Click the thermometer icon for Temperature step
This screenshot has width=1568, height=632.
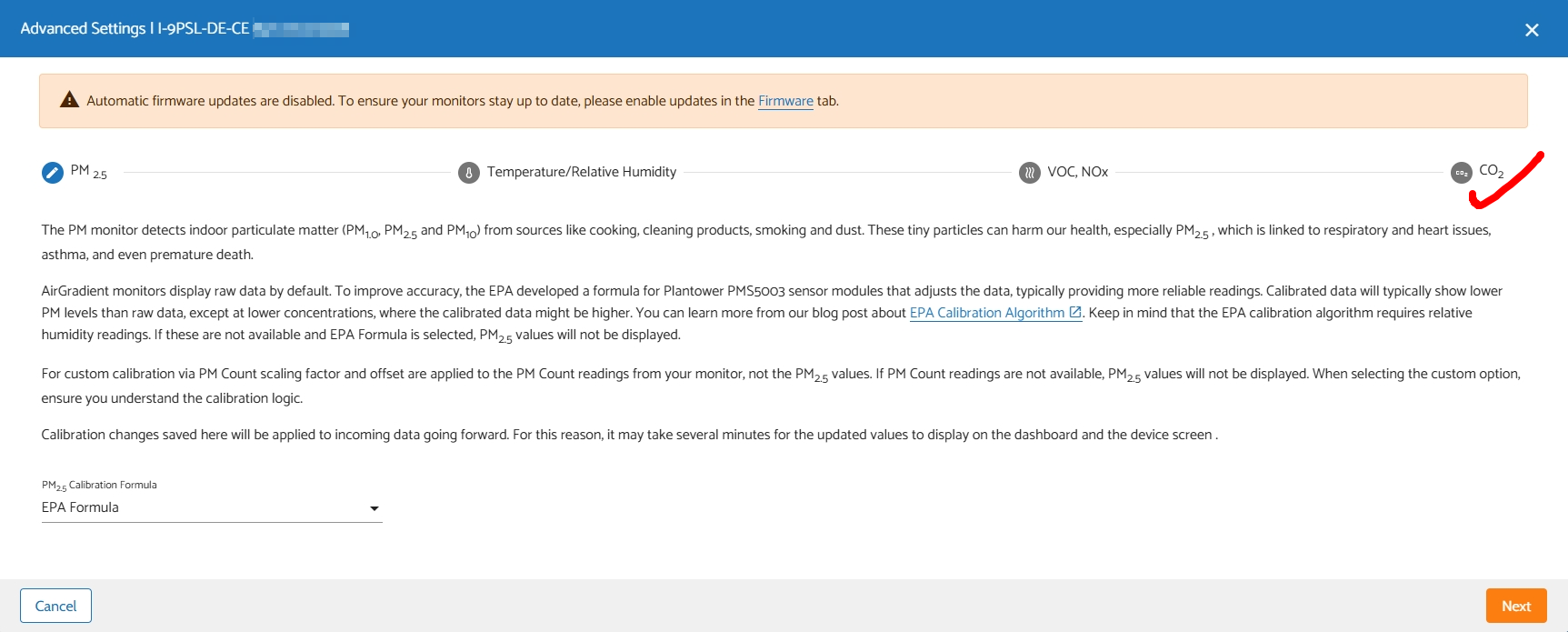pos(469,172)
